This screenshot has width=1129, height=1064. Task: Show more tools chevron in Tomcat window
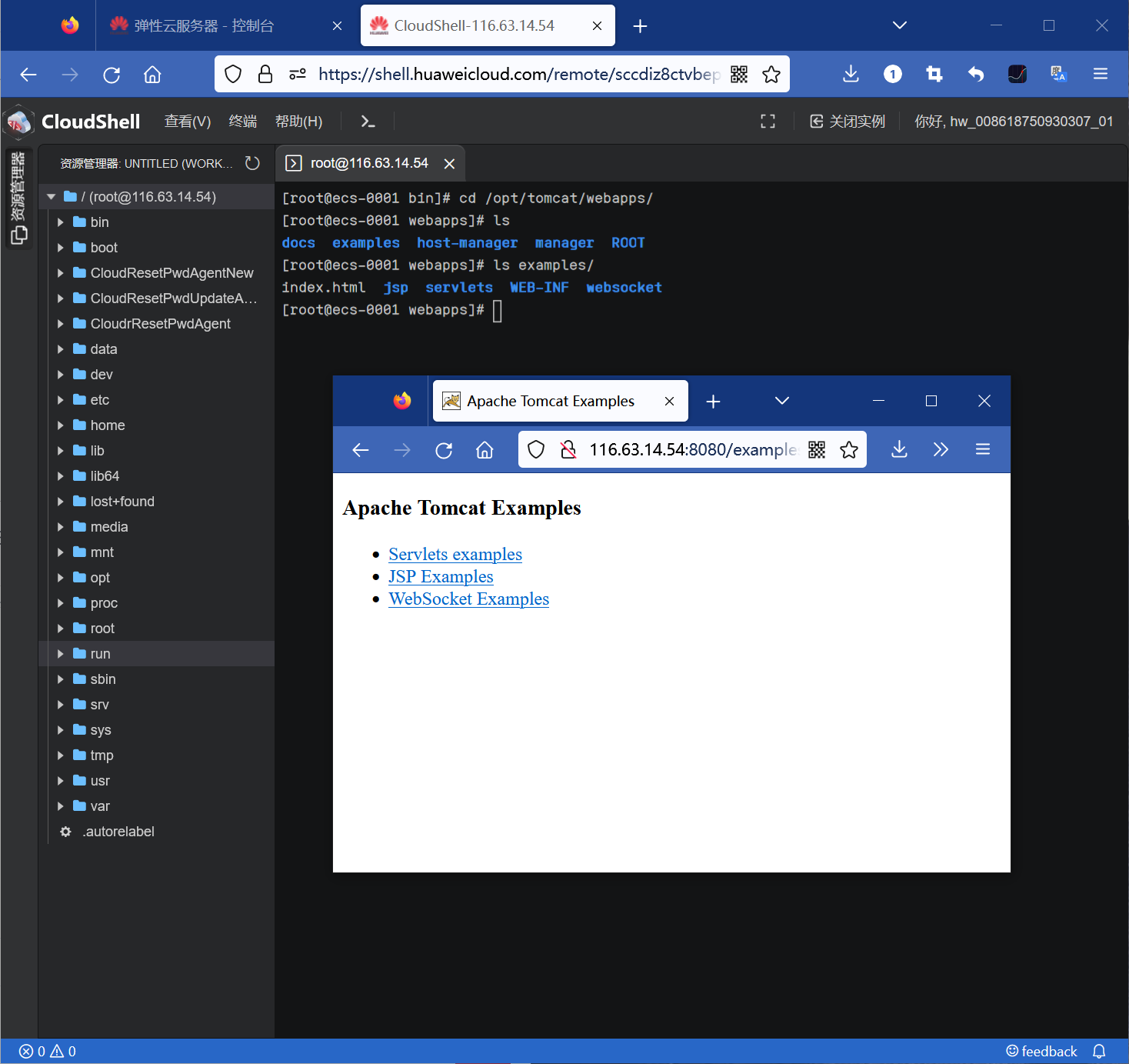click(941, 449)
